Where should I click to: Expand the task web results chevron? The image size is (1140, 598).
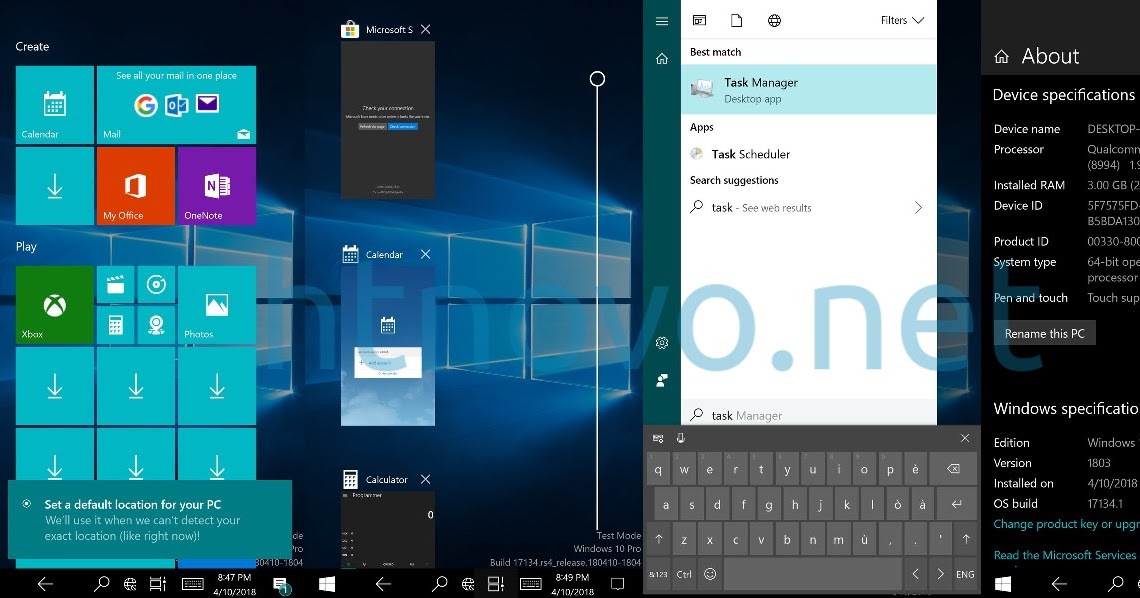[918, 207]
